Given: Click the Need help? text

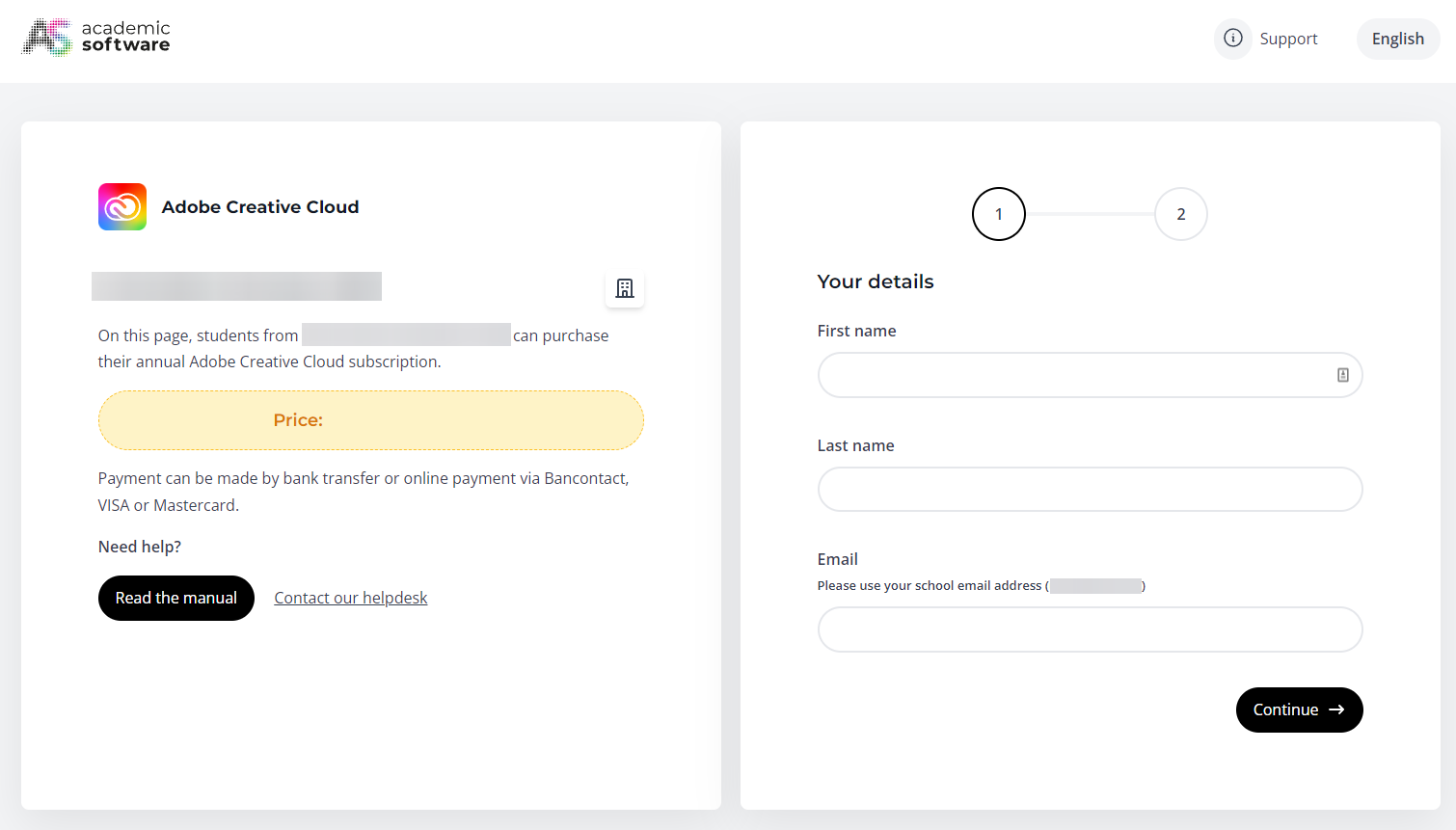Looking at the screenshot, I should (140, 547).
